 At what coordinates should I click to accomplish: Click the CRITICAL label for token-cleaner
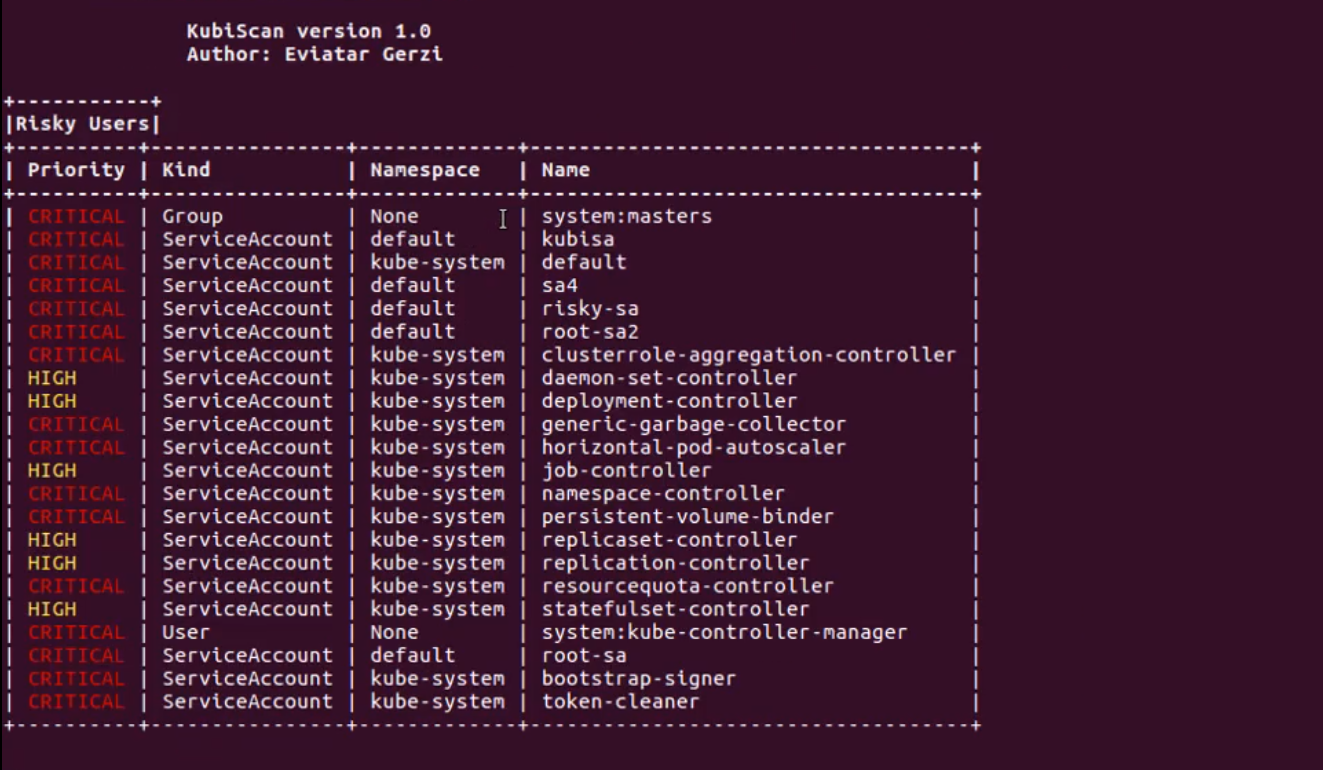point(76,702)
